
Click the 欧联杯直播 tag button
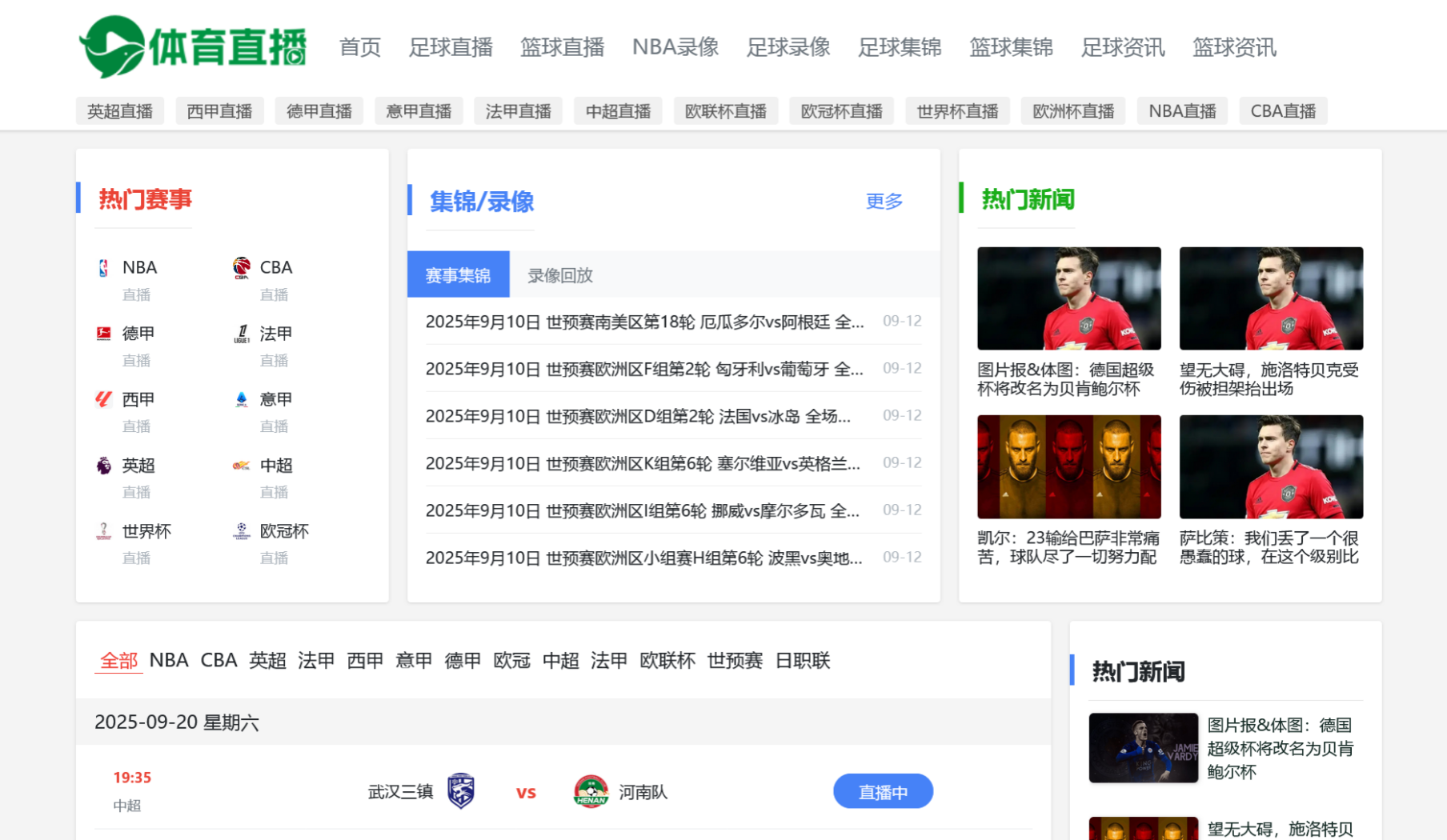726,111
